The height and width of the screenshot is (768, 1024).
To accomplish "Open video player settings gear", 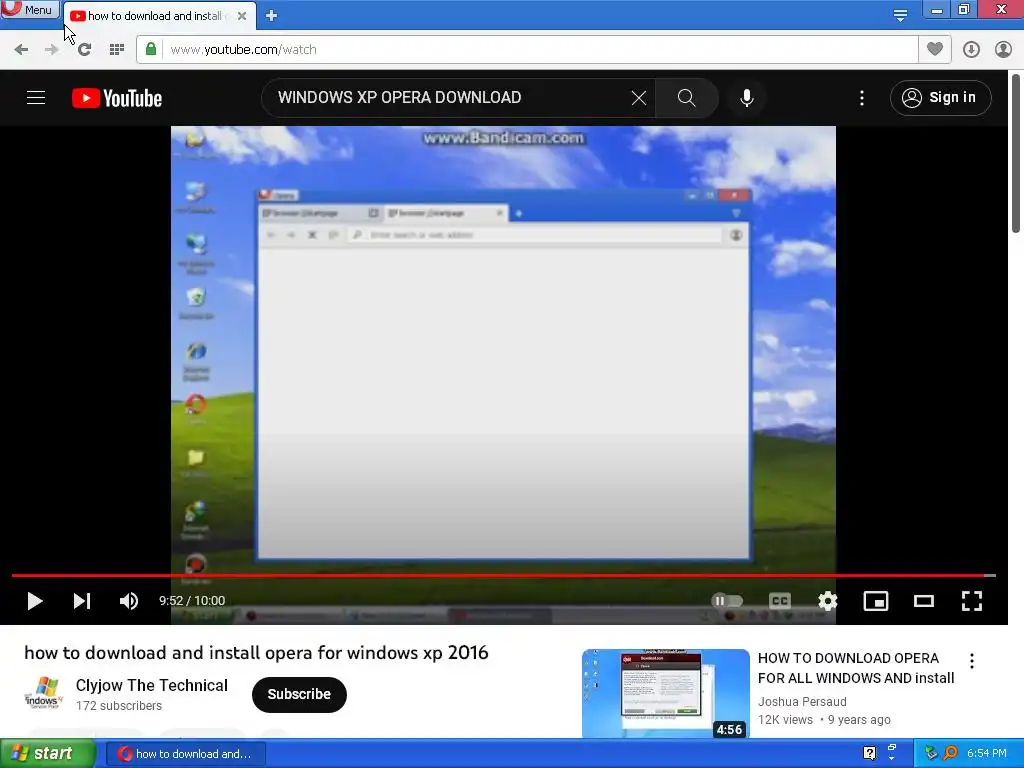I will (827, 601).
